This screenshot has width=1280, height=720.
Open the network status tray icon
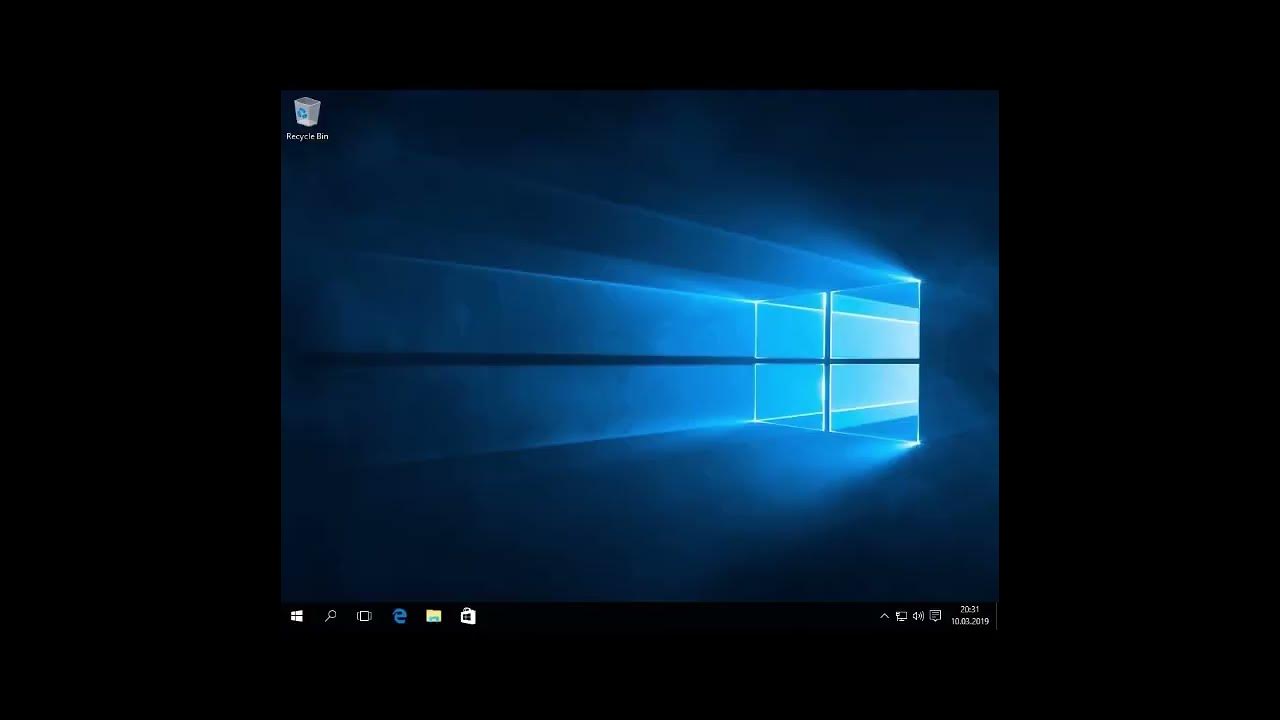[901, 617]
